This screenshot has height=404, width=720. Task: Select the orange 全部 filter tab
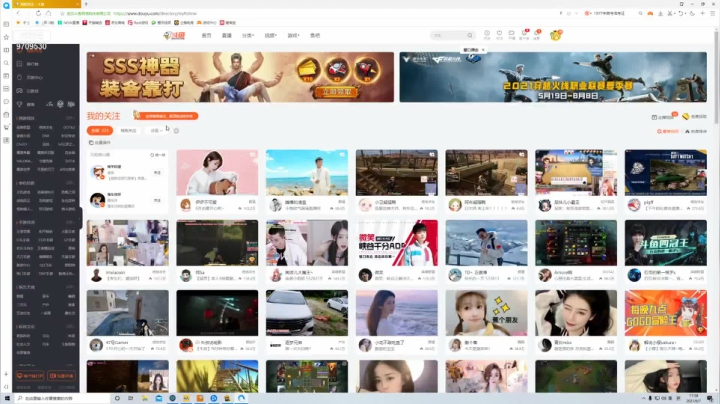tap(100, 130)
